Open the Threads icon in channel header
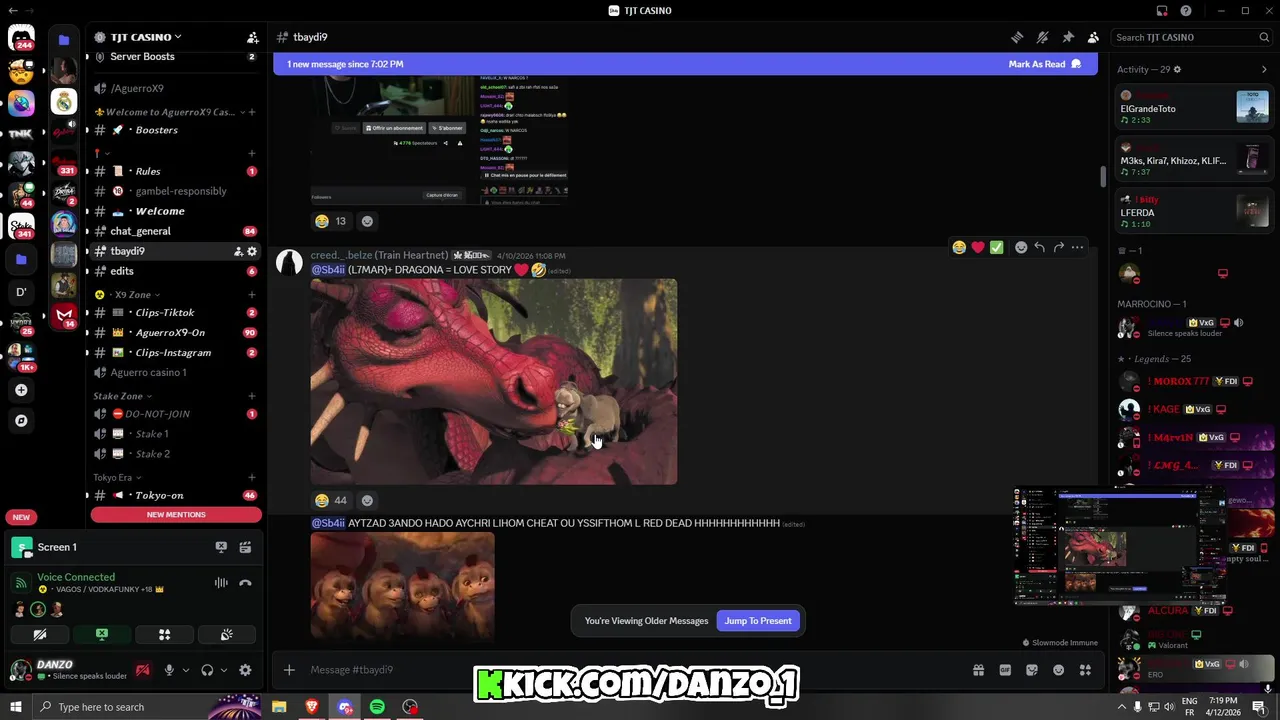This screenshot has height=720, width=1280. click(x=1017, y=37)
